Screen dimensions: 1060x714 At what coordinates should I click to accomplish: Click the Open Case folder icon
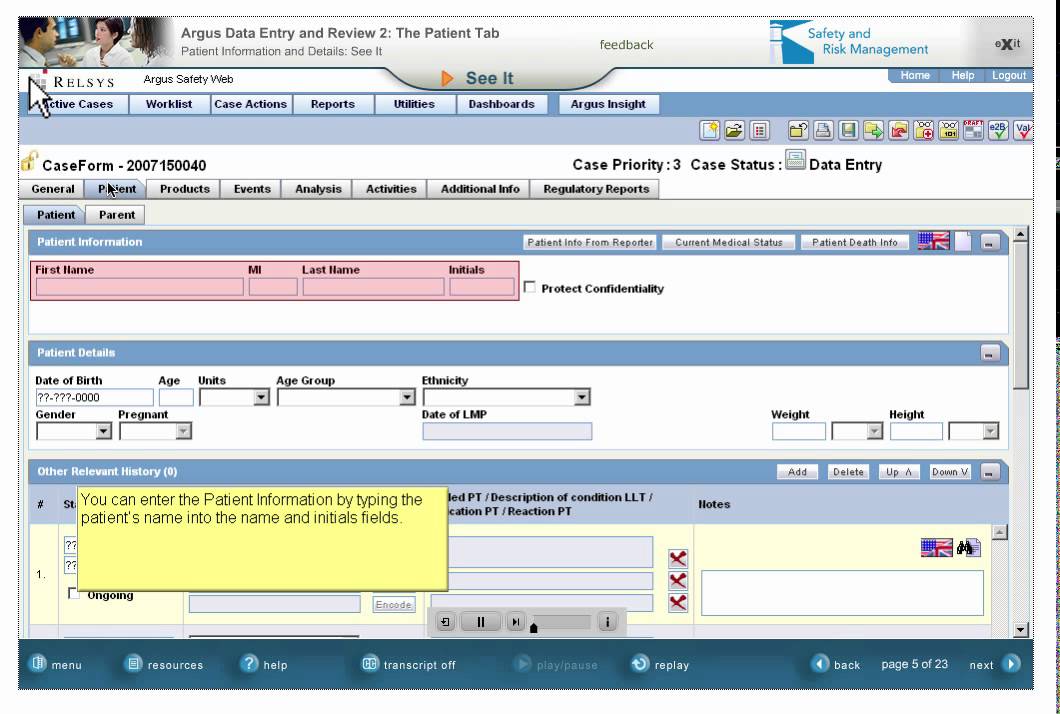pos(734,130)
